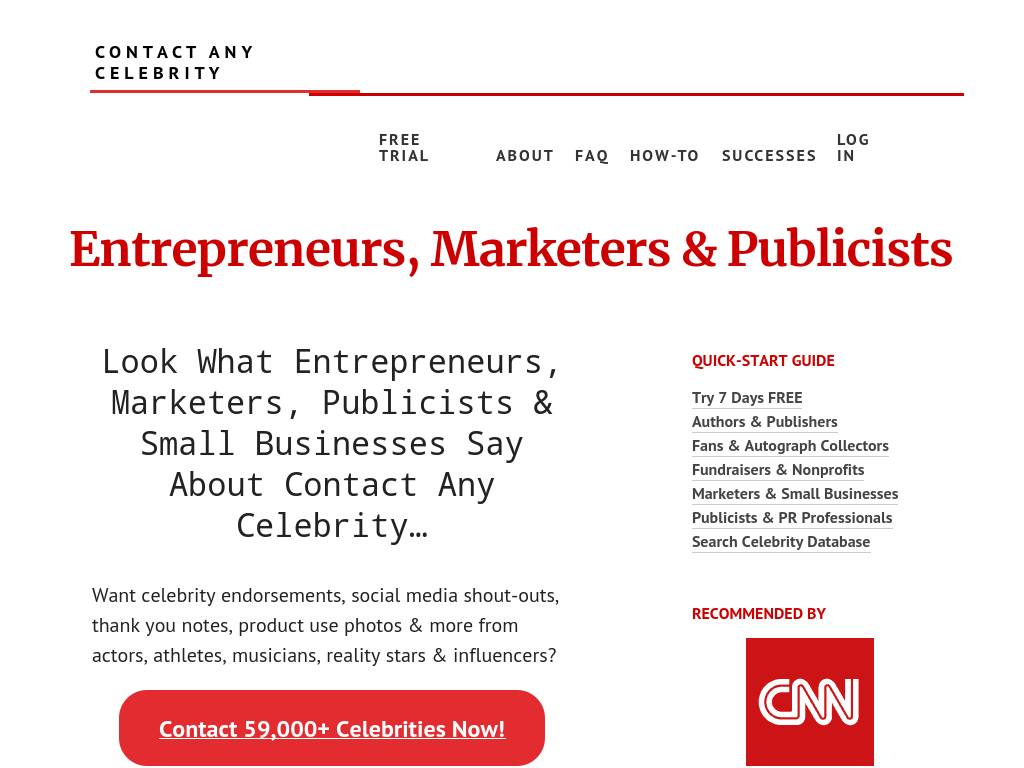Open the Free Trial menu item
The height and width of the screenshot is (768, 1024).
pos(404,148)
